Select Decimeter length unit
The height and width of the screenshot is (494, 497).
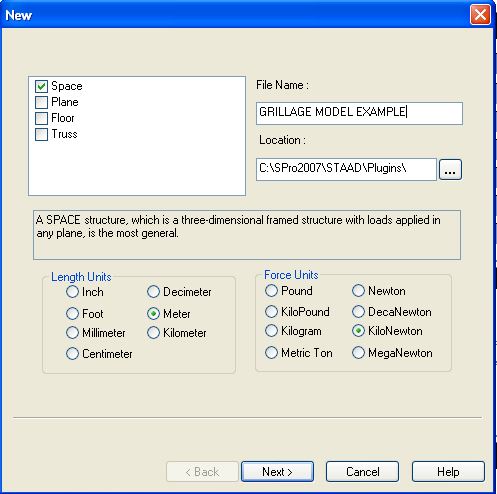[153, 292]
